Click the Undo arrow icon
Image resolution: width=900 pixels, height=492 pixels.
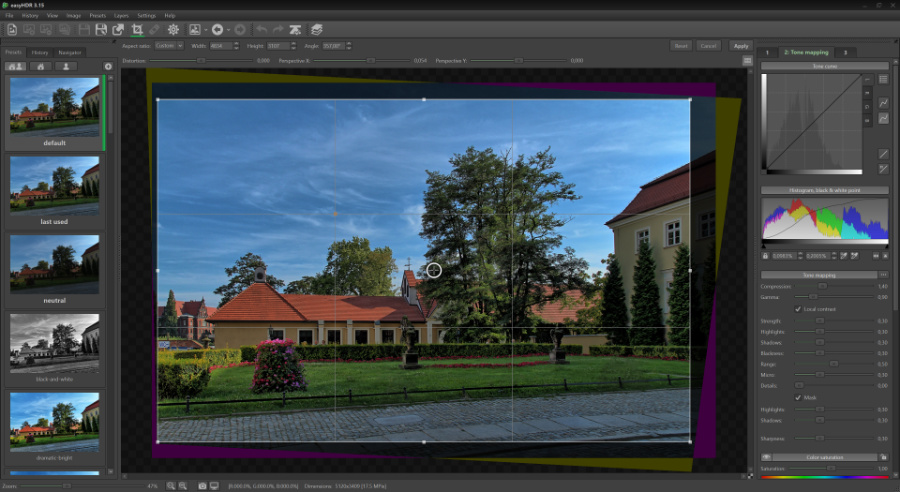pos(261,30)
